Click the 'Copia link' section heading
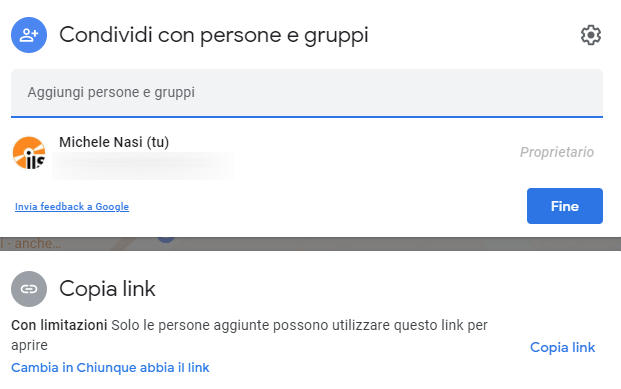 coord(107,289)
